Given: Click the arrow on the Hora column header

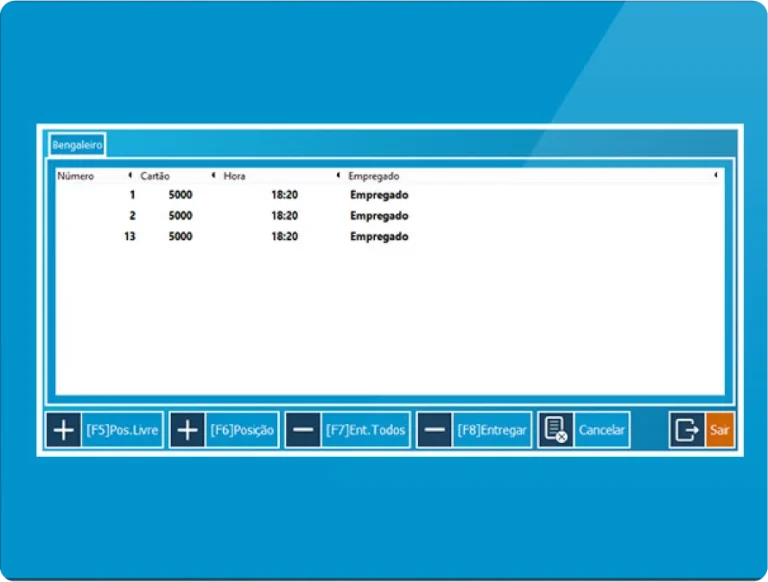Looking at the screenshot, I should click(x=338, y=176).
